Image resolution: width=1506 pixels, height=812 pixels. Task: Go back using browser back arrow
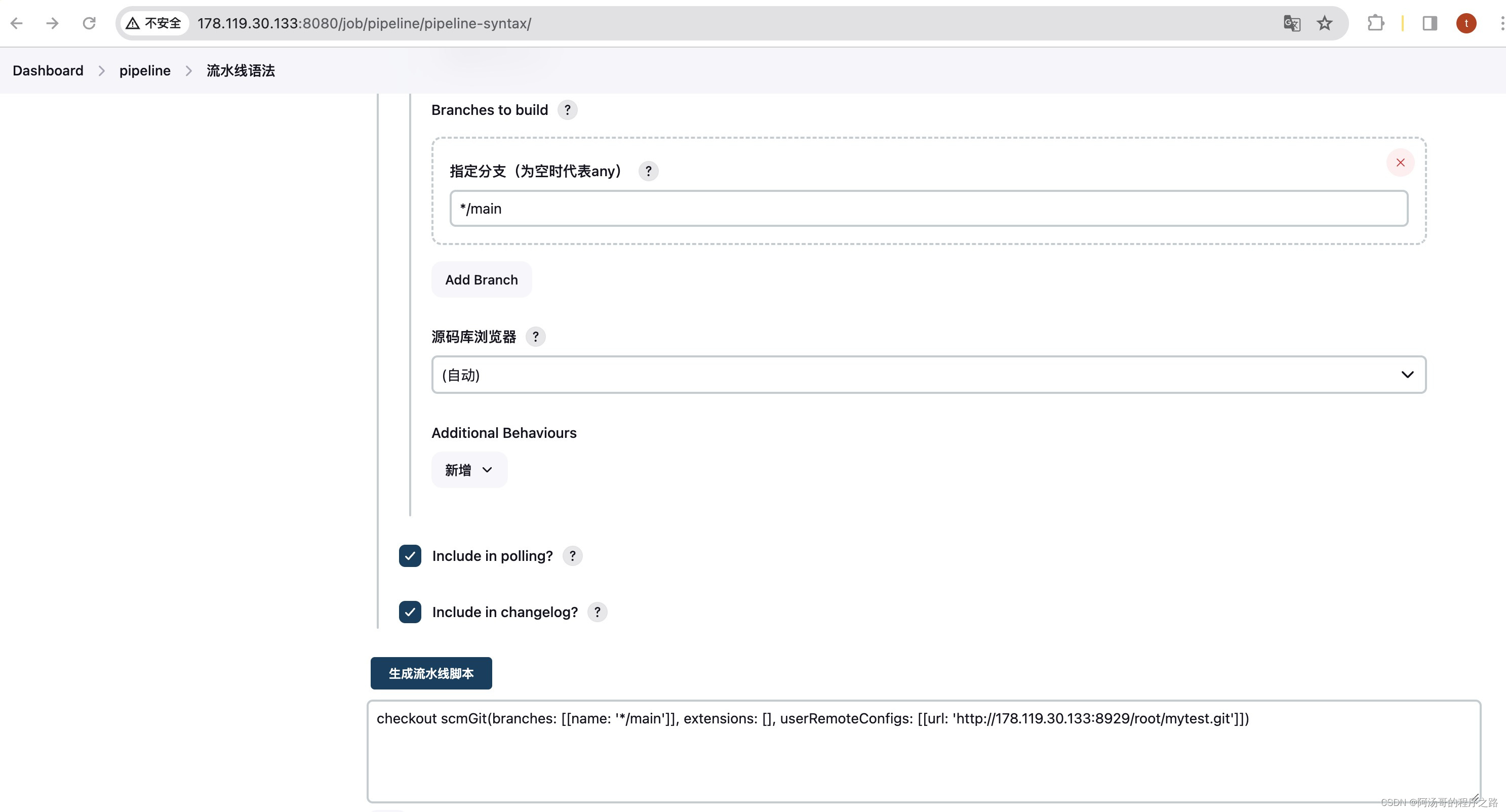coord(16,23)
